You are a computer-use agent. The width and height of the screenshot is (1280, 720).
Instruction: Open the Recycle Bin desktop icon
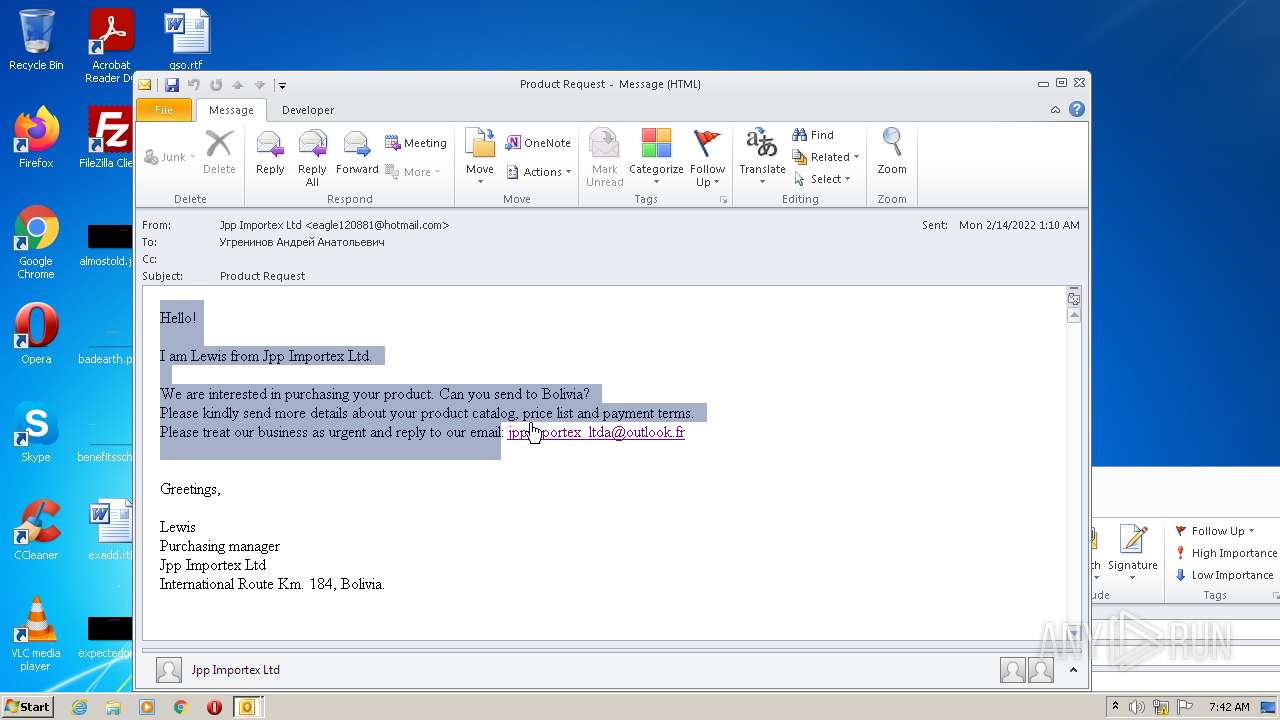pos(36,40)
